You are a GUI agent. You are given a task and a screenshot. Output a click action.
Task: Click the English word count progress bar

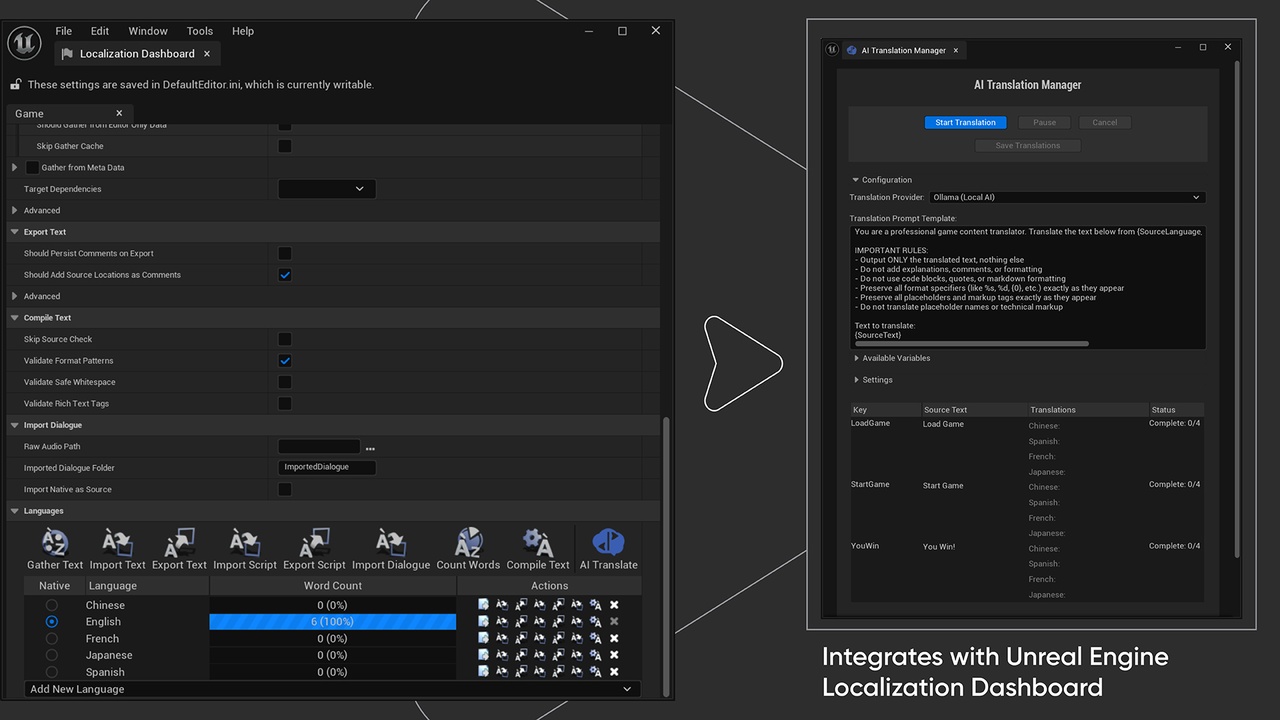coord(332,621)
